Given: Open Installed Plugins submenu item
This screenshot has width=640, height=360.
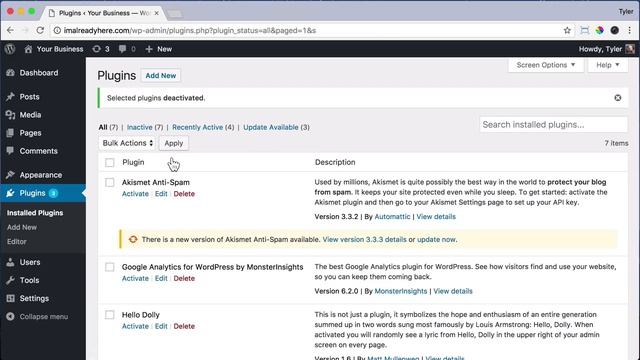Looking at the screenshot, I should 35,213.
